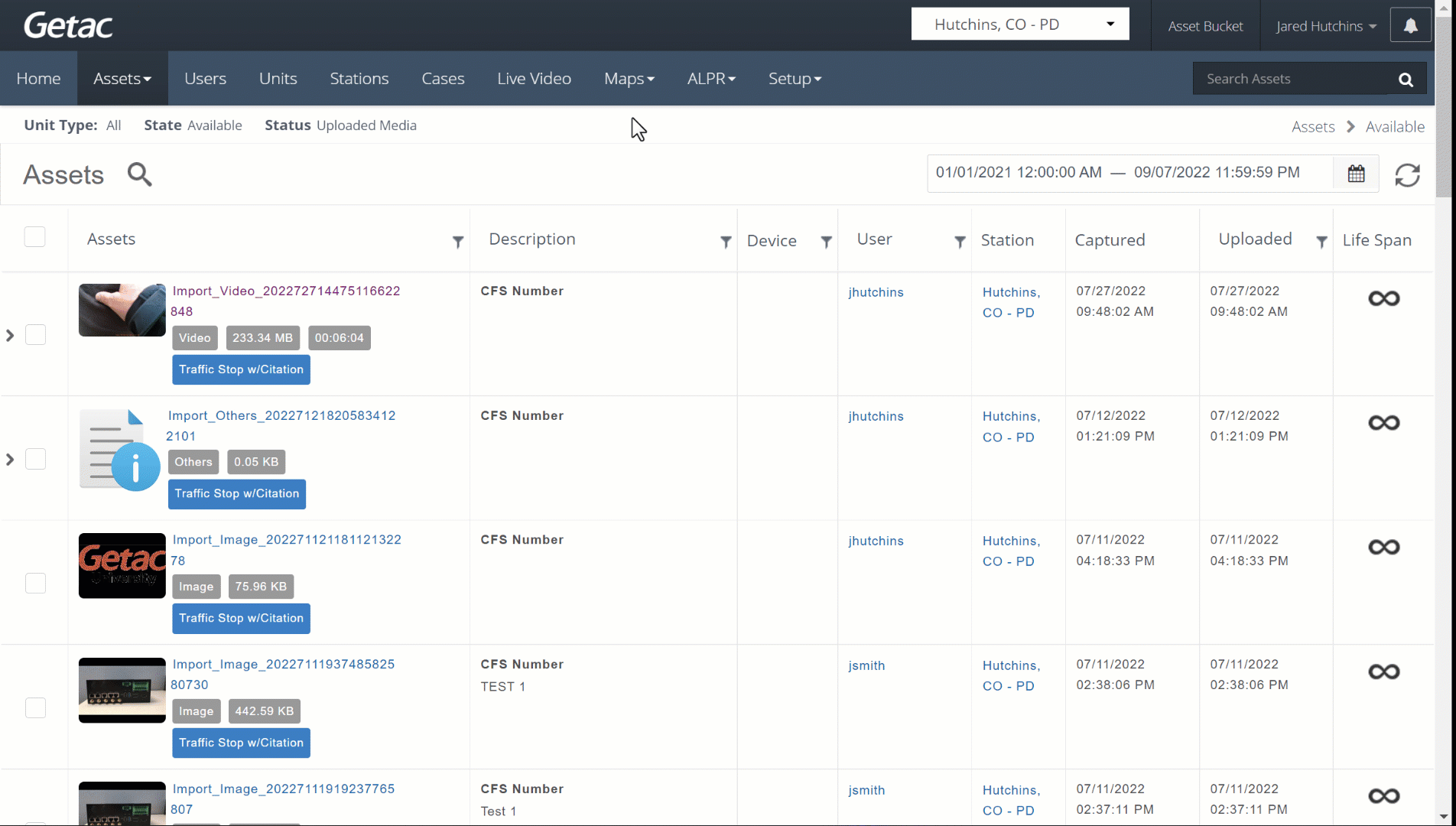
Task: Filter the User column
Action: 959,242
